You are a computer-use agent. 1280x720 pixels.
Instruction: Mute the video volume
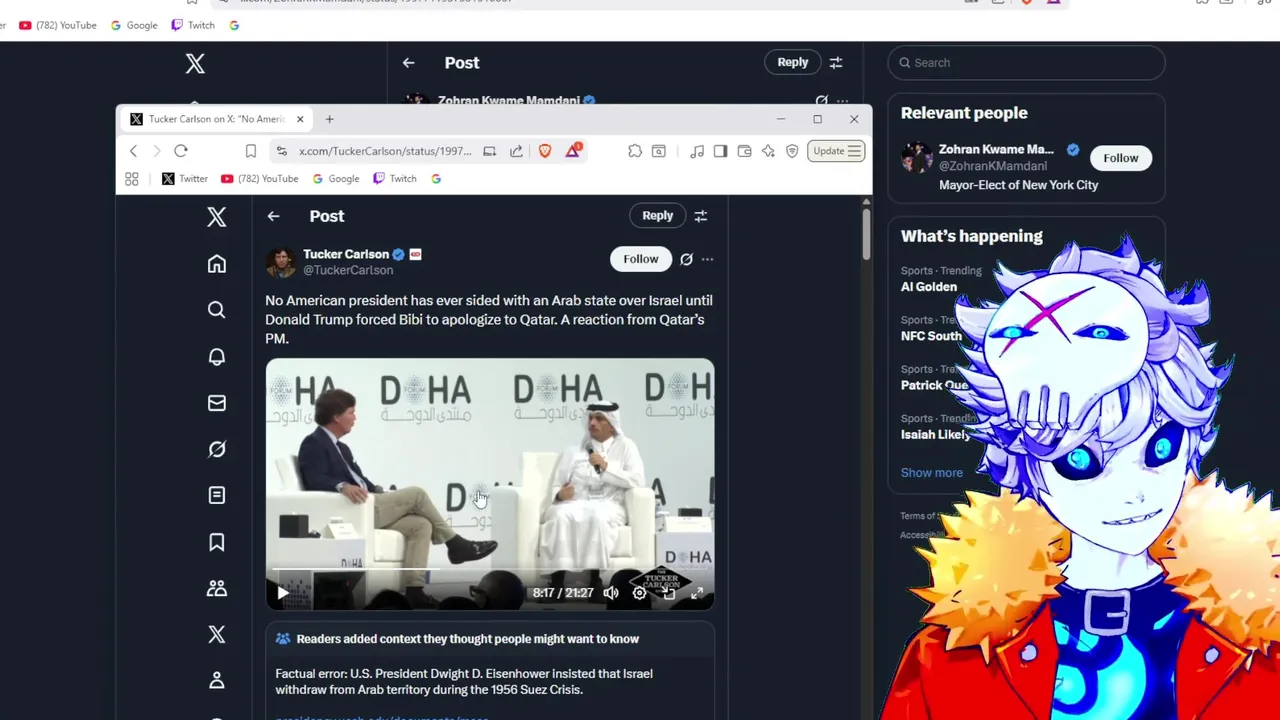(611, 593)
